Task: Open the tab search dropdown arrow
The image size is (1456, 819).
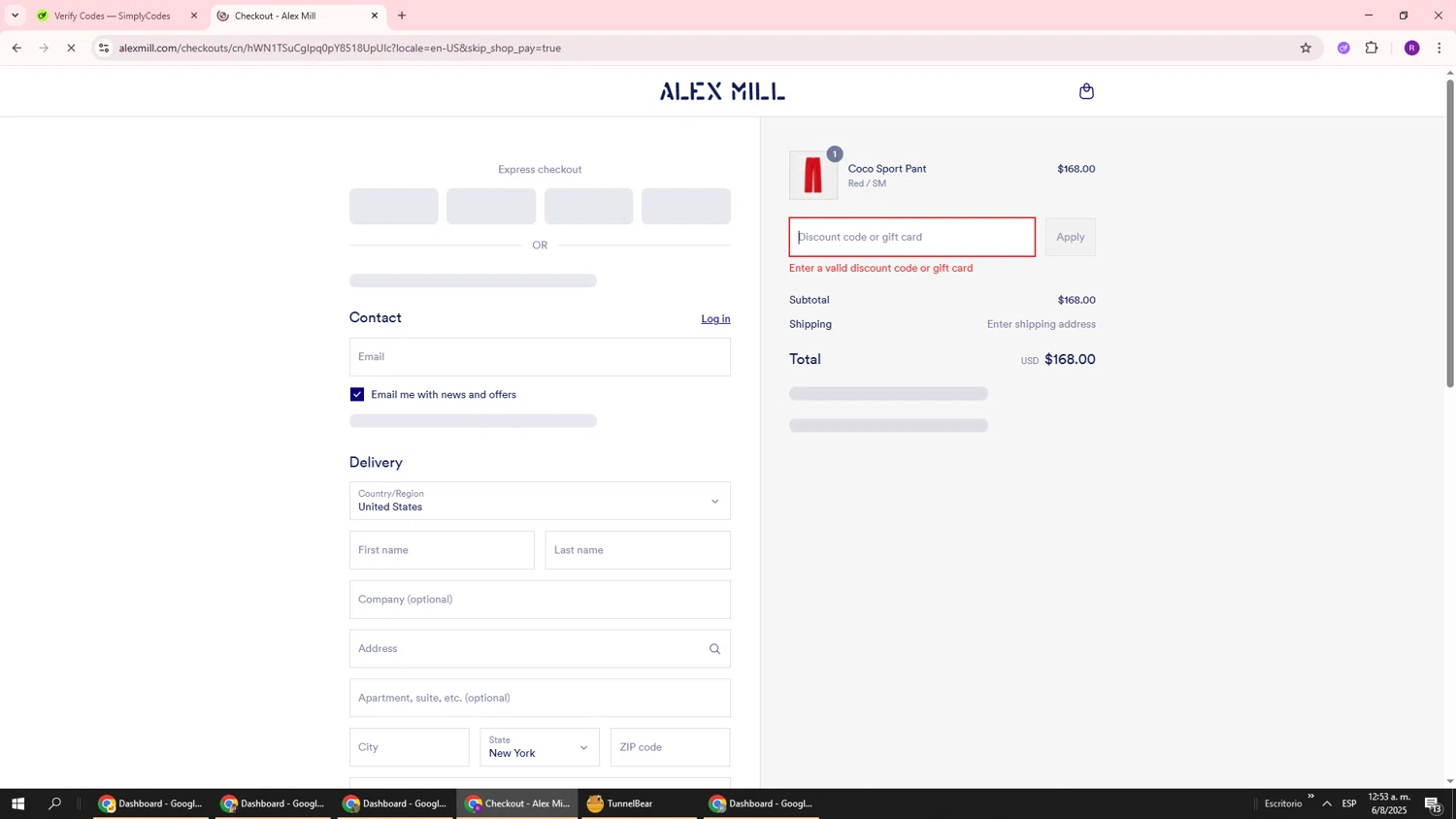Action: [15, 16]
